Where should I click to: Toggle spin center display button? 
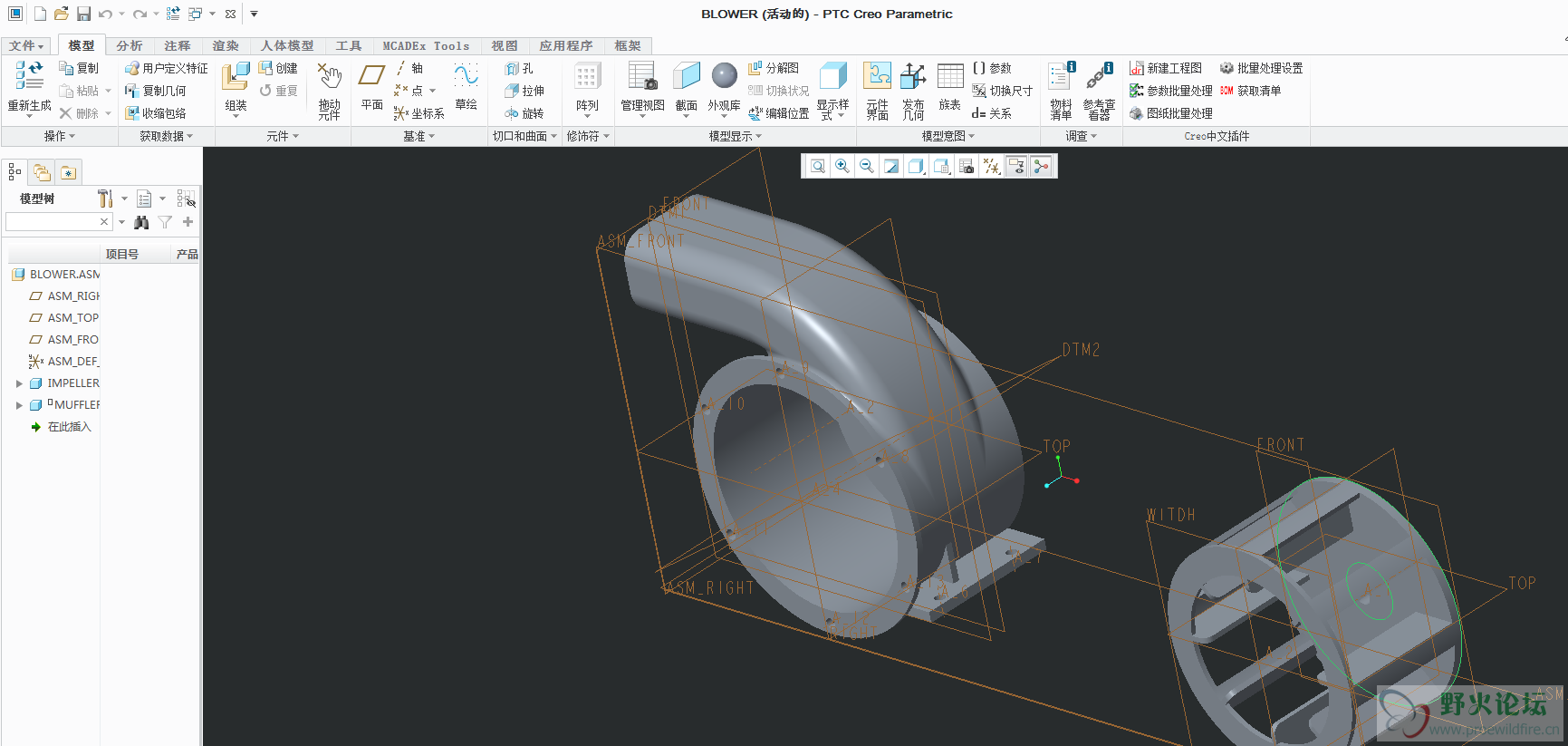(1041, 166)
